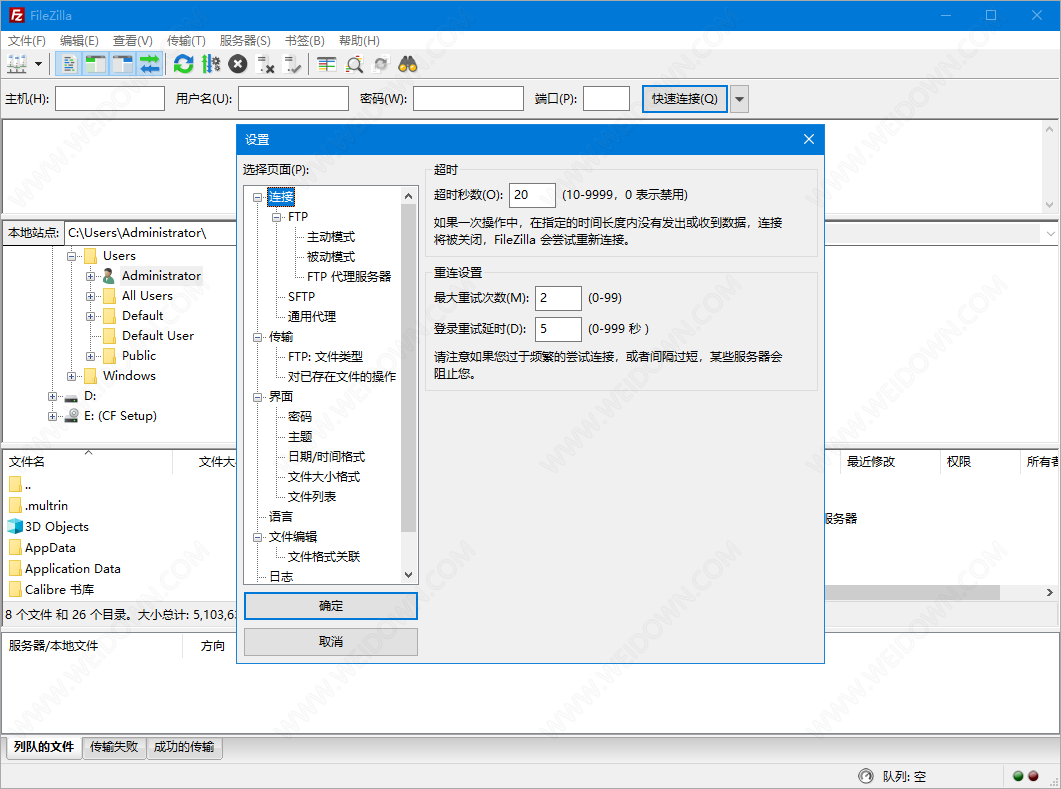The height and width of the screenshot is (789, 1061).
Task: Select 语言 settings page
Action: pos(281,517)
